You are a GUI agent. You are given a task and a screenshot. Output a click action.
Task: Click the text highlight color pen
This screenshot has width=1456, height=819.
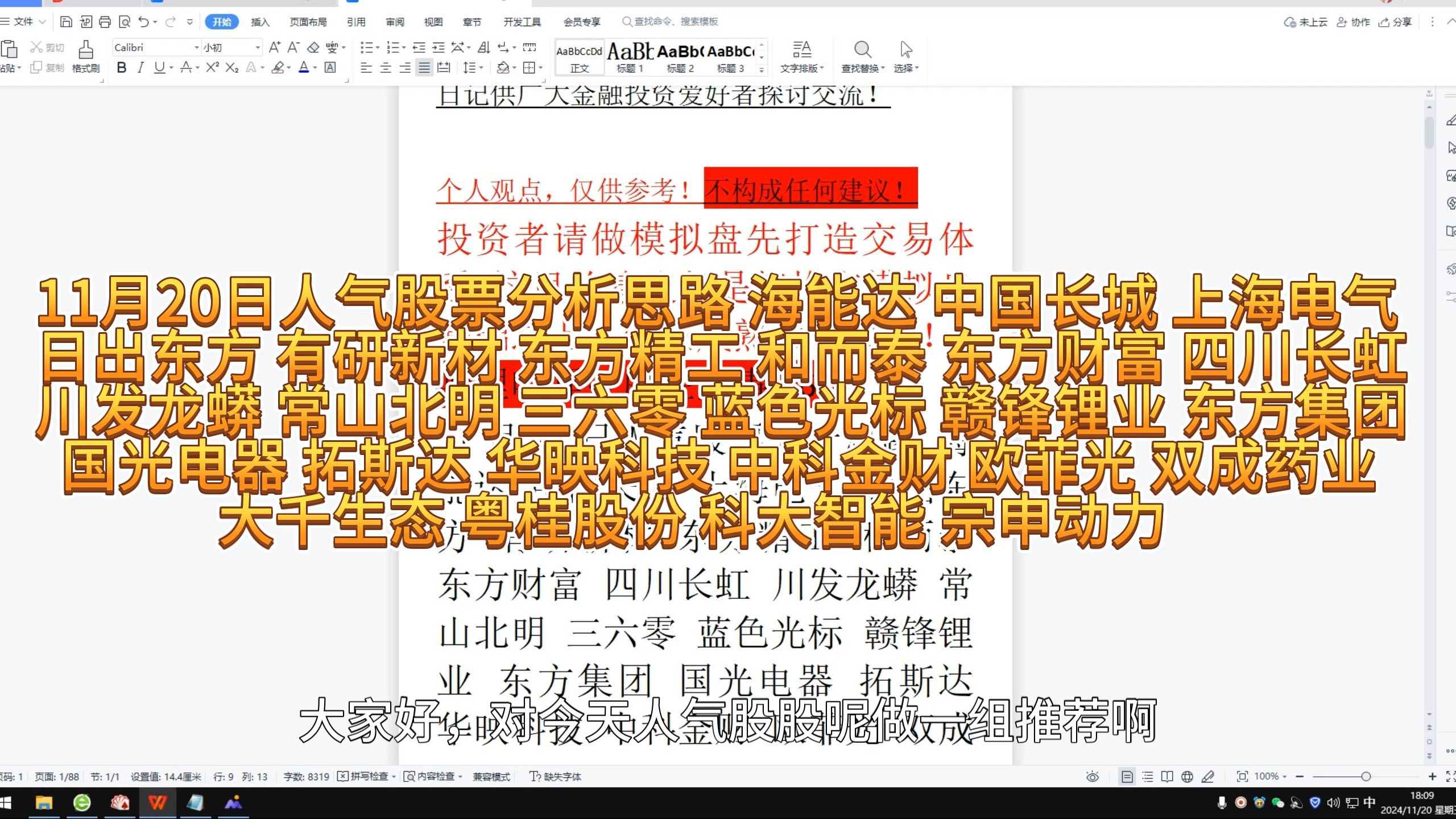[x=278, y=68]
